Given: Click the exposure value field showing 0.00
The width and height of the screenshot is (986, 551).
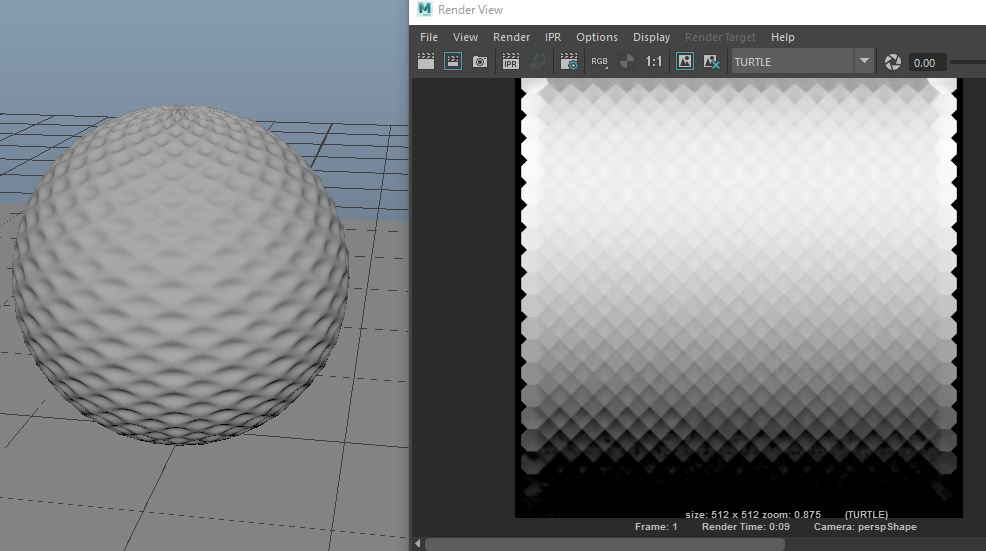Looking at the screenshot, I should [926, 62].
